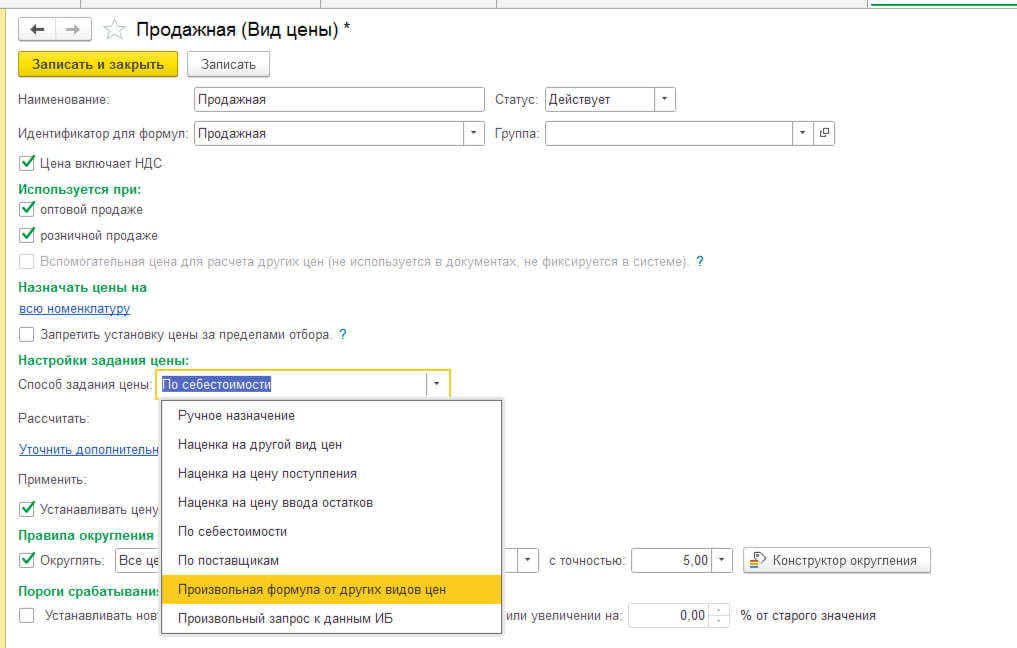
Task: Click the forward navigation arrow
Action: coord(73,30)
